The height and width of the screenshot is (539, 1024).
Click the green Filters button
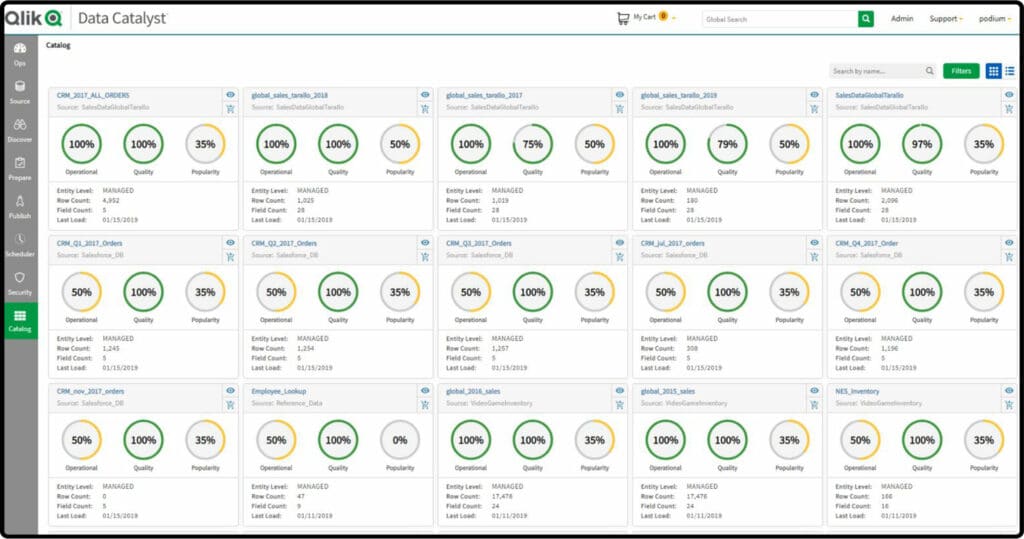(x=961, y=71)
